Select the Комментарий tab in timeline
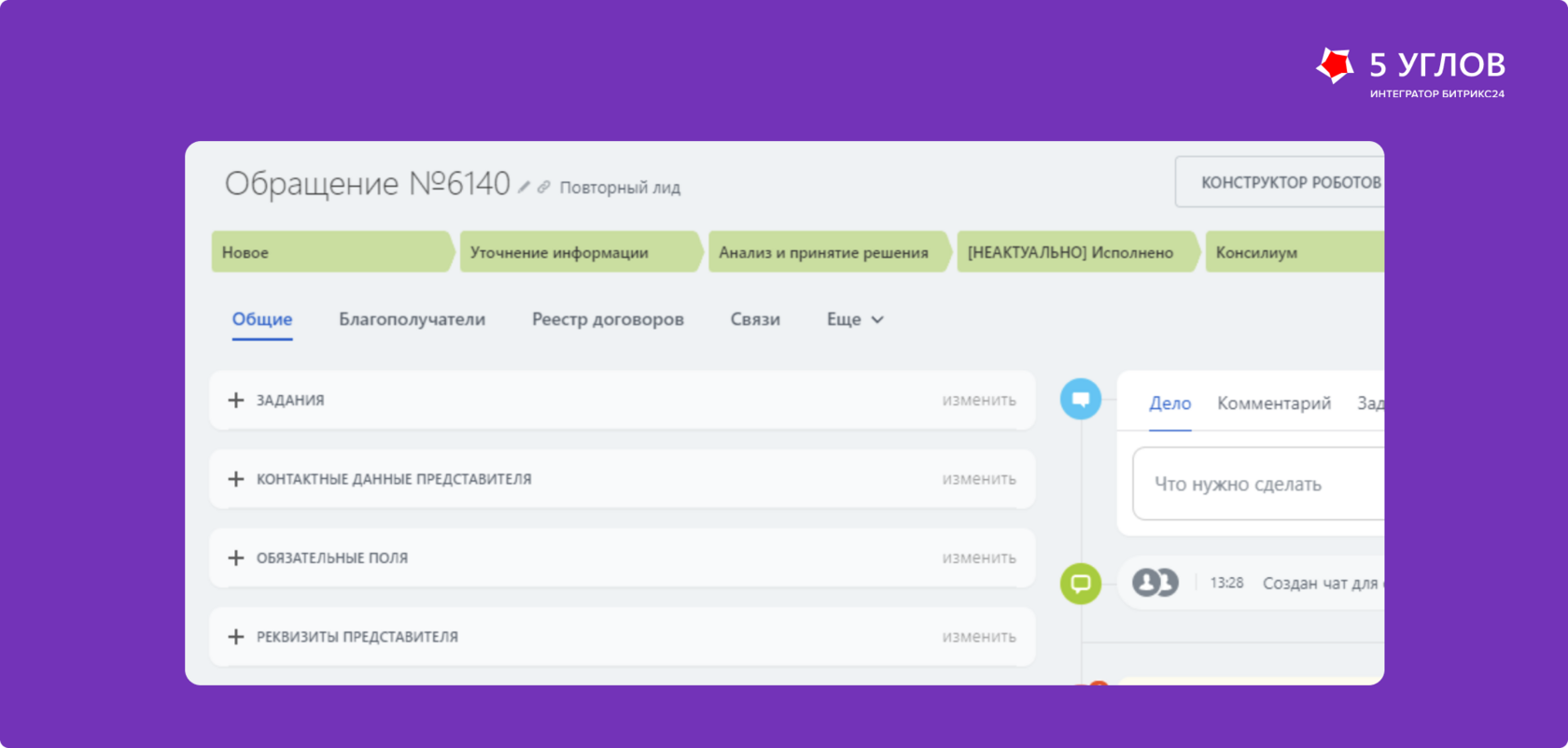Image resolution: width=1568 pixels, height=748 pixels. [1274, 403]
